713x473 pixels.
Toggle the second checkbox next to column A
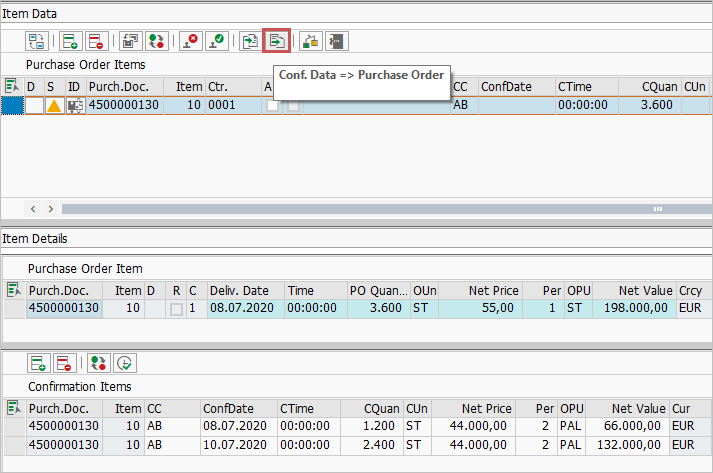pyautogui.click(x=294, y=106)
